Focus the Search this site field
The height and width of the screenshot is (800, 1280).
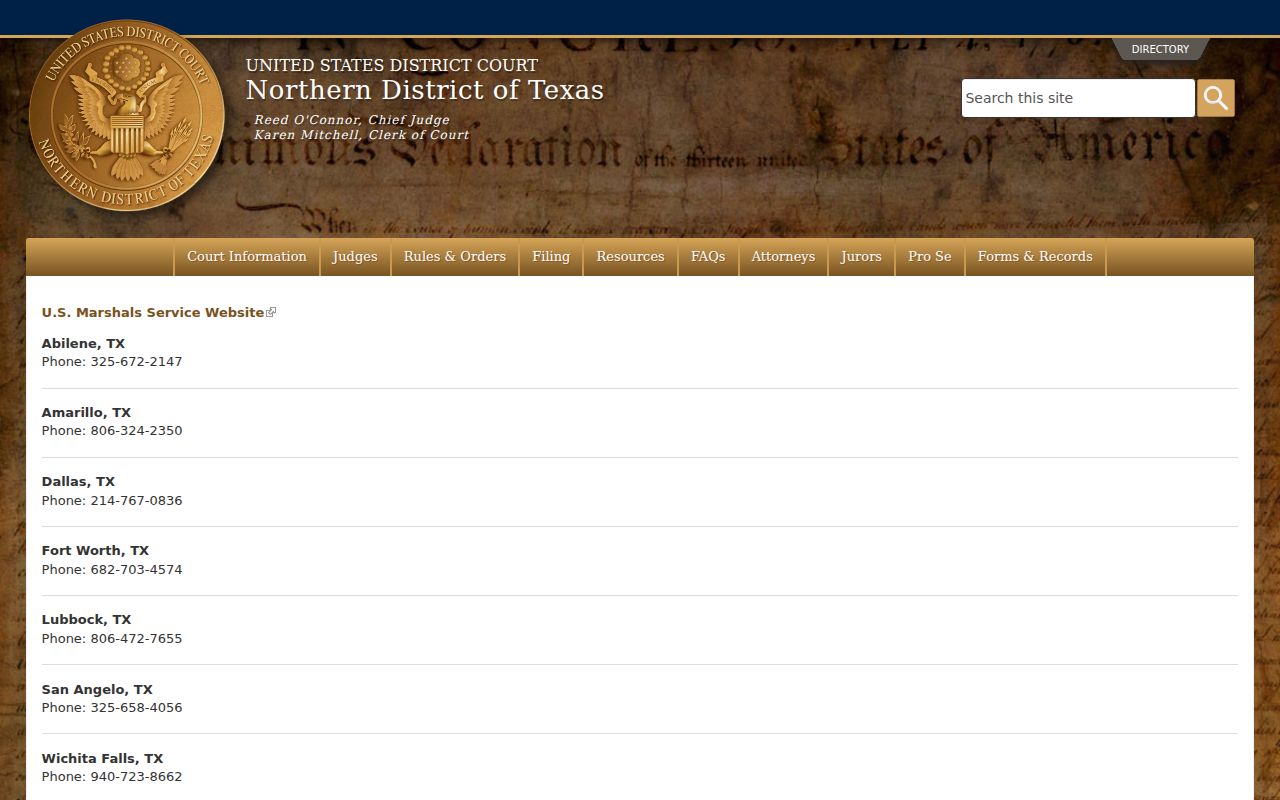pos(1078,98)
